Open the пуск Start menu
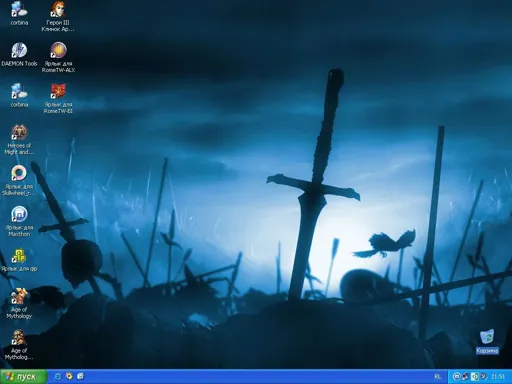 tap(23, 377)
